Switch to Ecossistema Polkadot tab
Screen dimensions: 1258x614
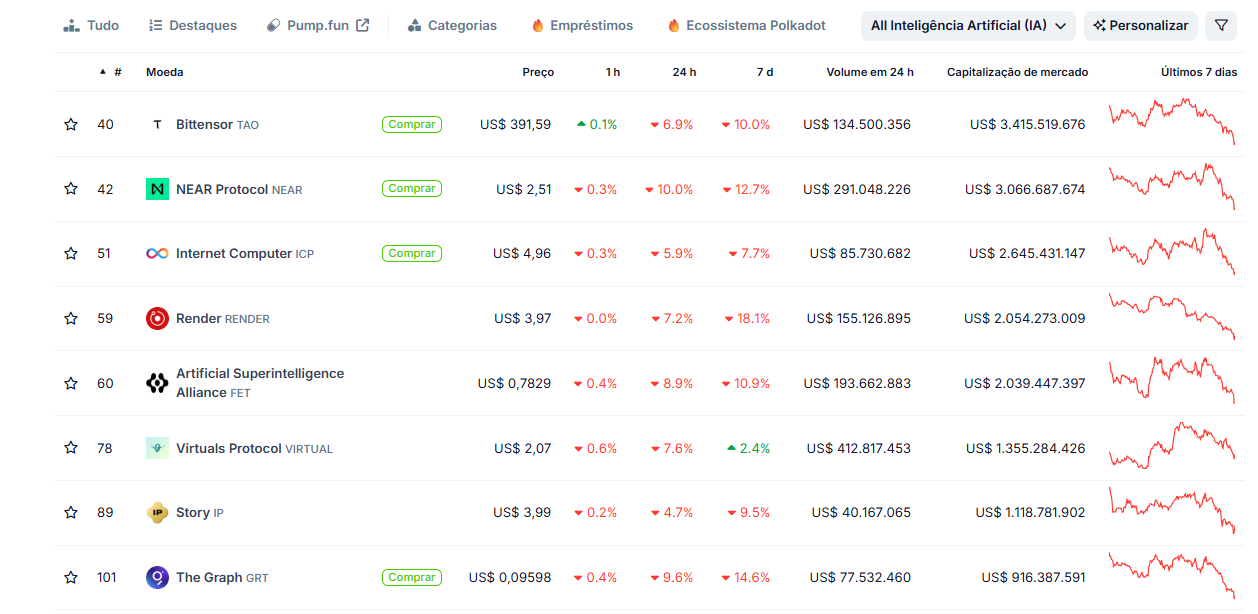746,25
